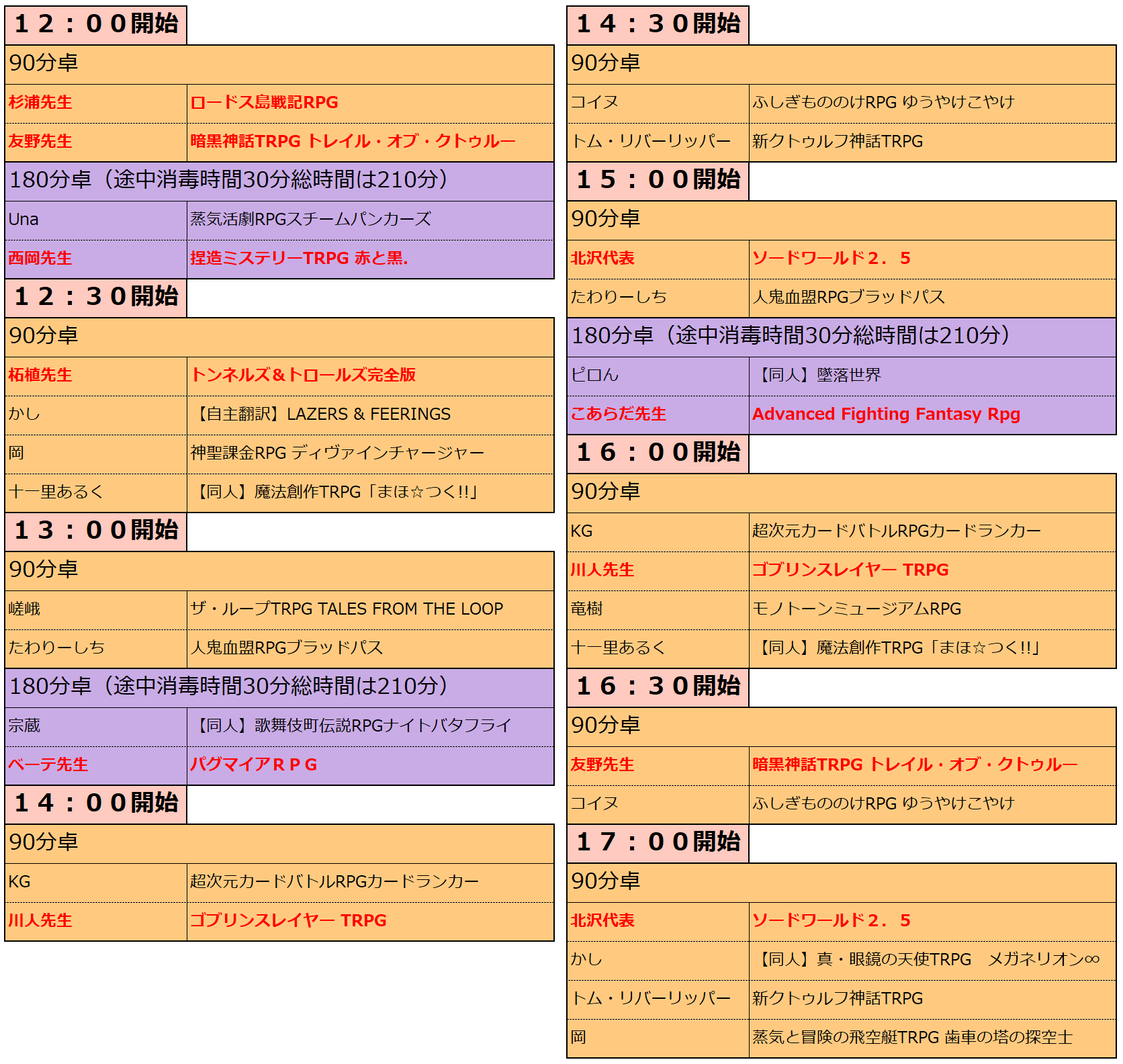Click KG in the 16:00 section
This screenshot has height=1064, width=1123.
(x=582, y=531)
